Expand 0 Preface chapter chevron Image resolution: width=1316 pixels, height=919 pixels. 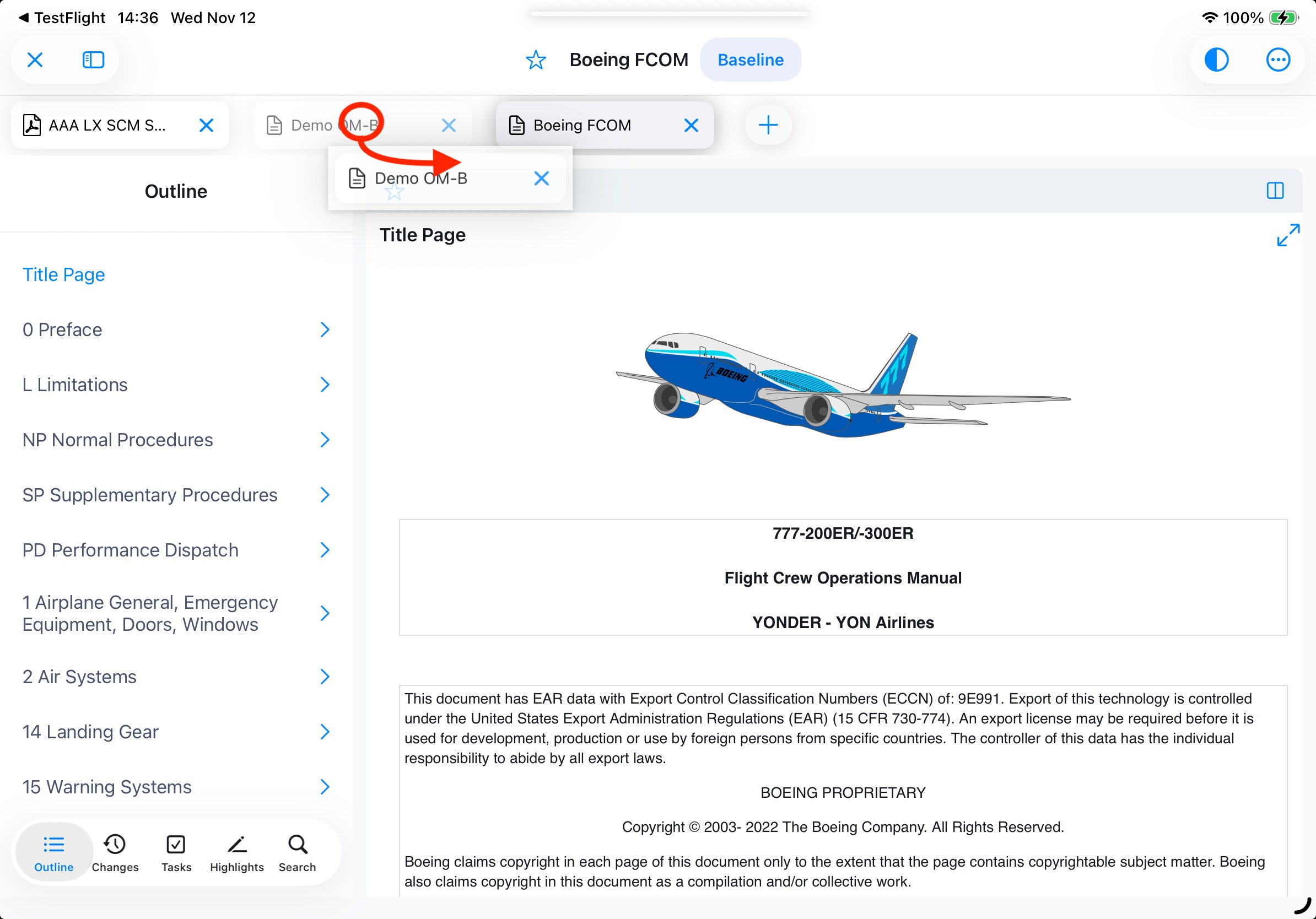tap(325, 329)
